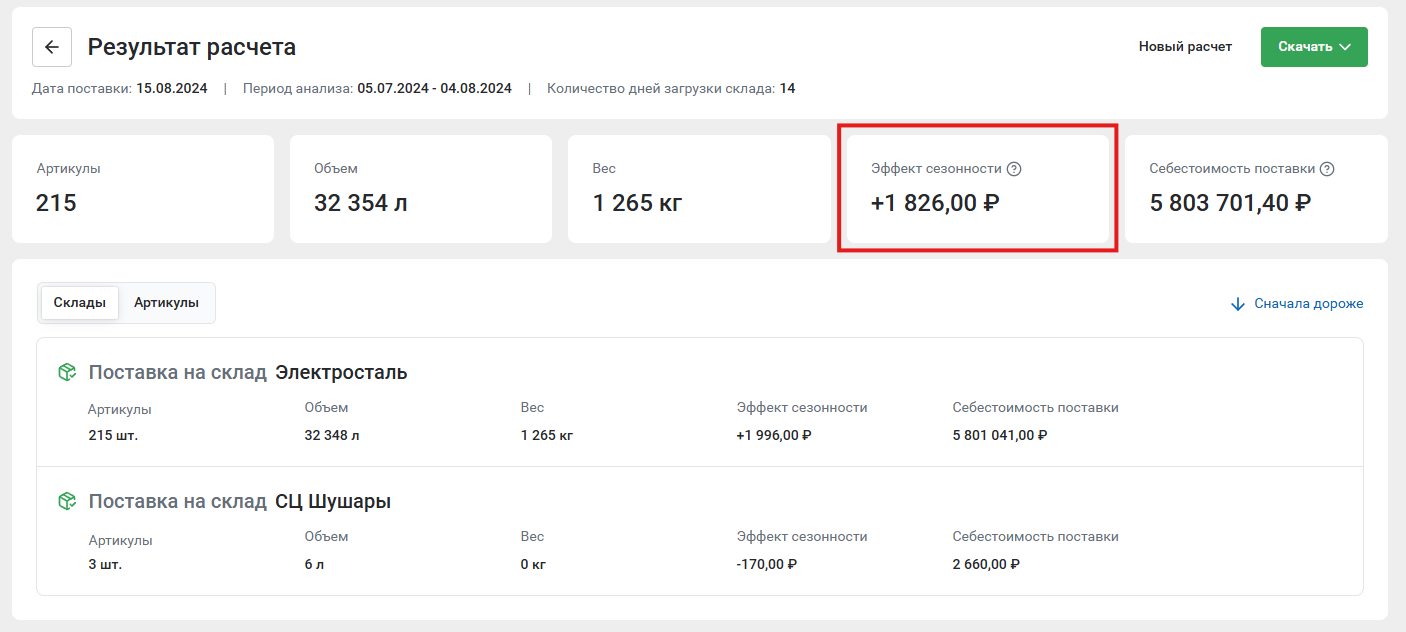The width and height of the screenshot is (1406, 632).
Task: Click the Результат расчета heading
Action: click(192, 47)
